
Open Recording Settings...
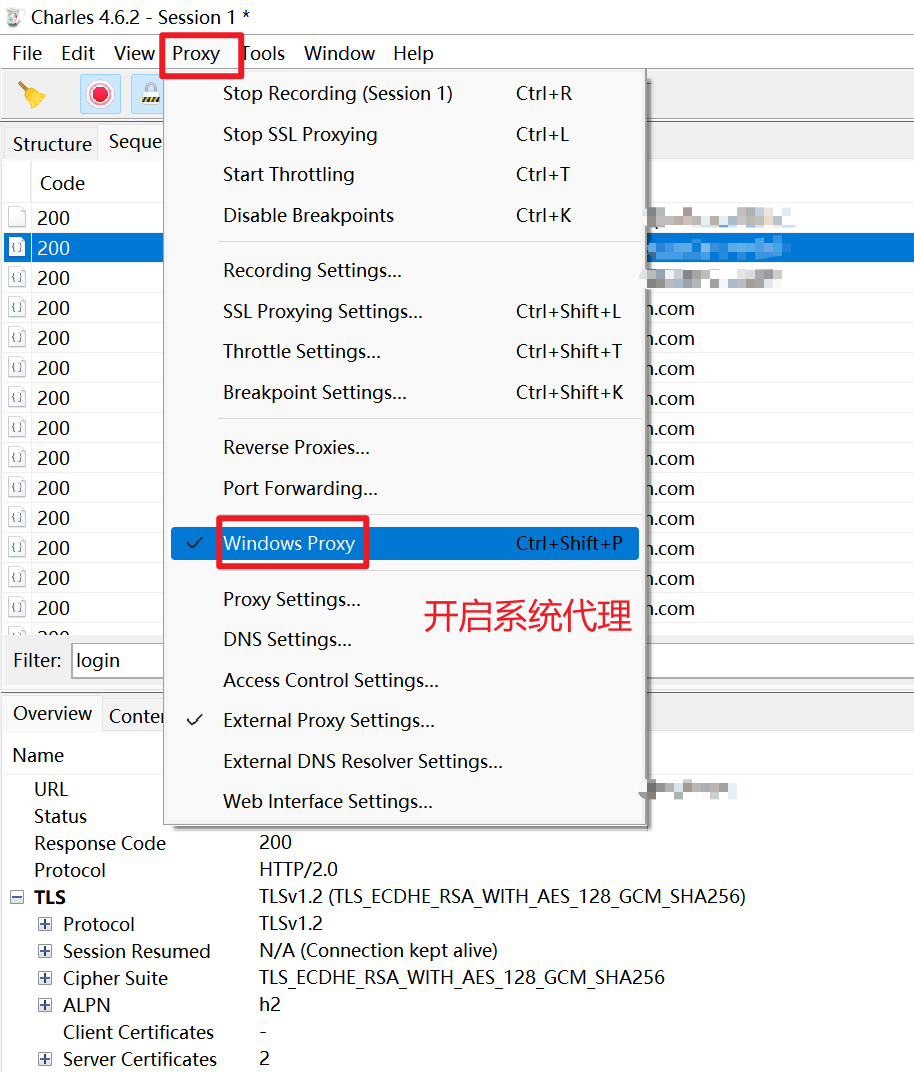coord(405,271)
